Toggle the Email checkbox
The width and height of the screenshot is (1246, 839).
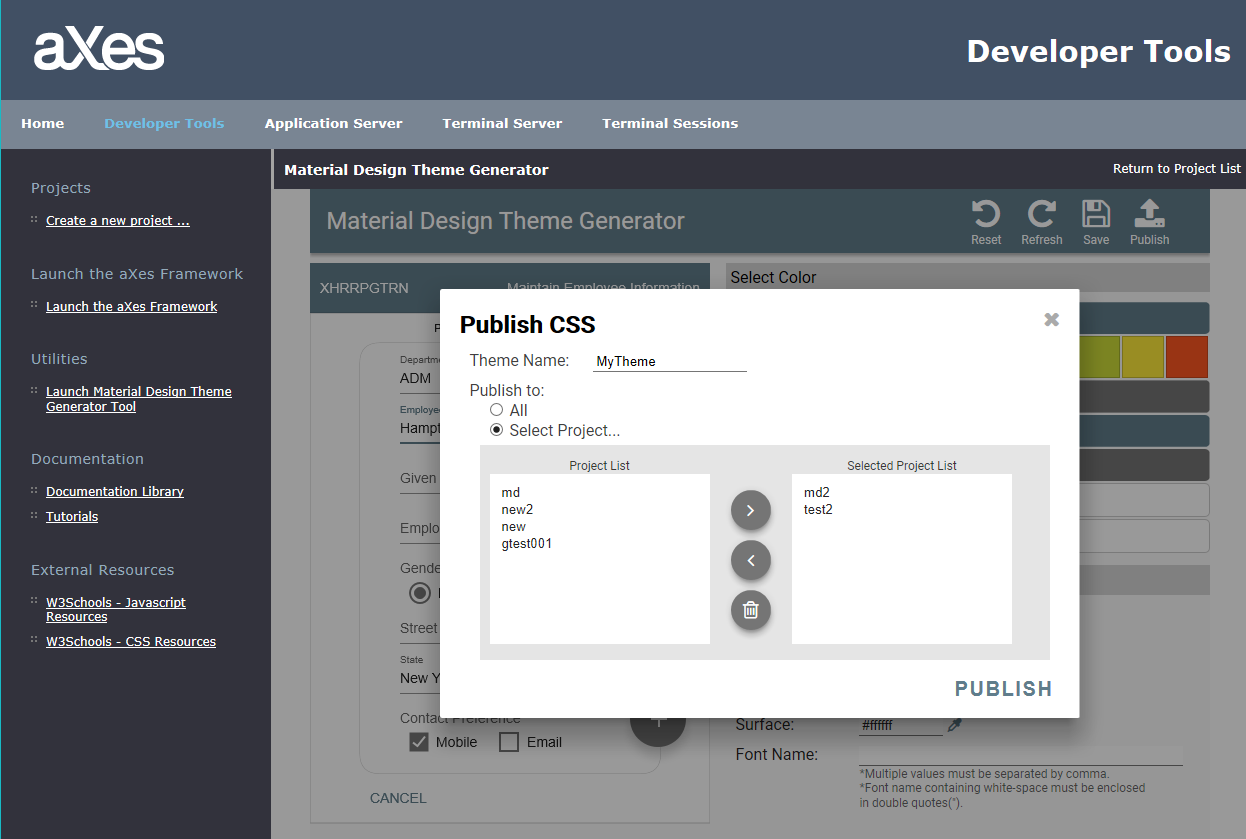tap(509, 742)
